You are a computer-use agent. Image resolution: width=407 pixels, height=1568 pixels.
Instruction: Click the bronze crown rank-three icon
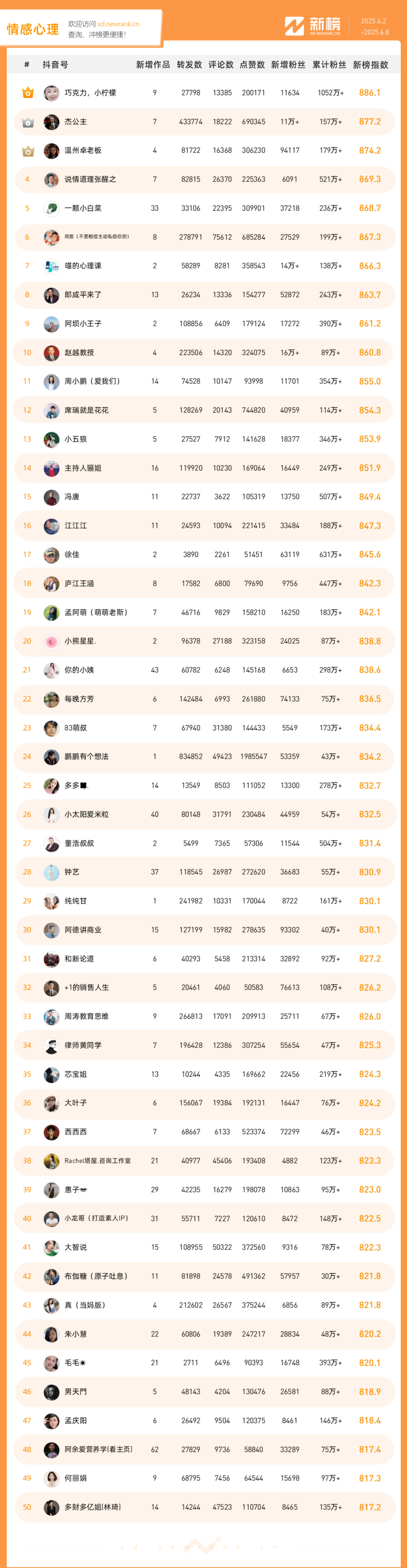coord(28,151)
